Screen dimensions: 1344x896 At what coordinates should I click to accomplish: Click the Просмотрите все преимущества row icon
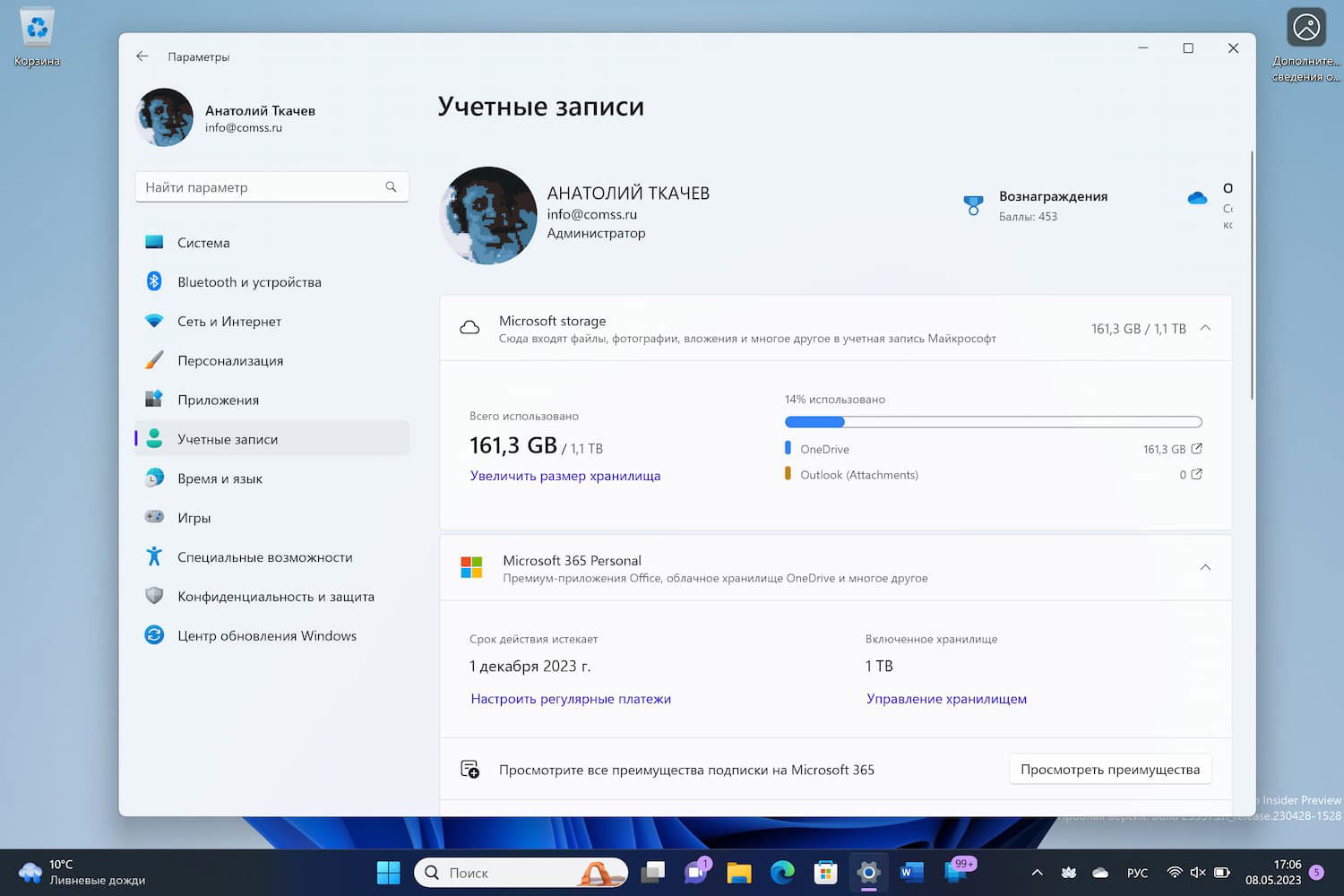(470, 770)
